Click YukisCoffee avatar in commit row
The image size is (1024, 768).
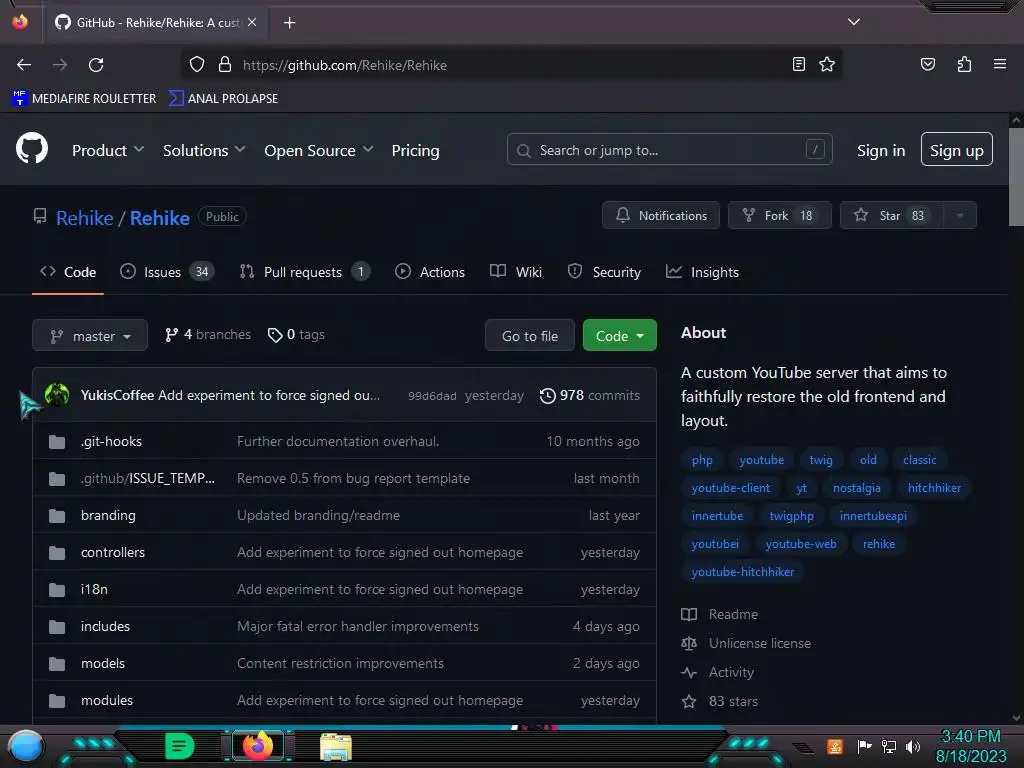(x=57, y=394)
